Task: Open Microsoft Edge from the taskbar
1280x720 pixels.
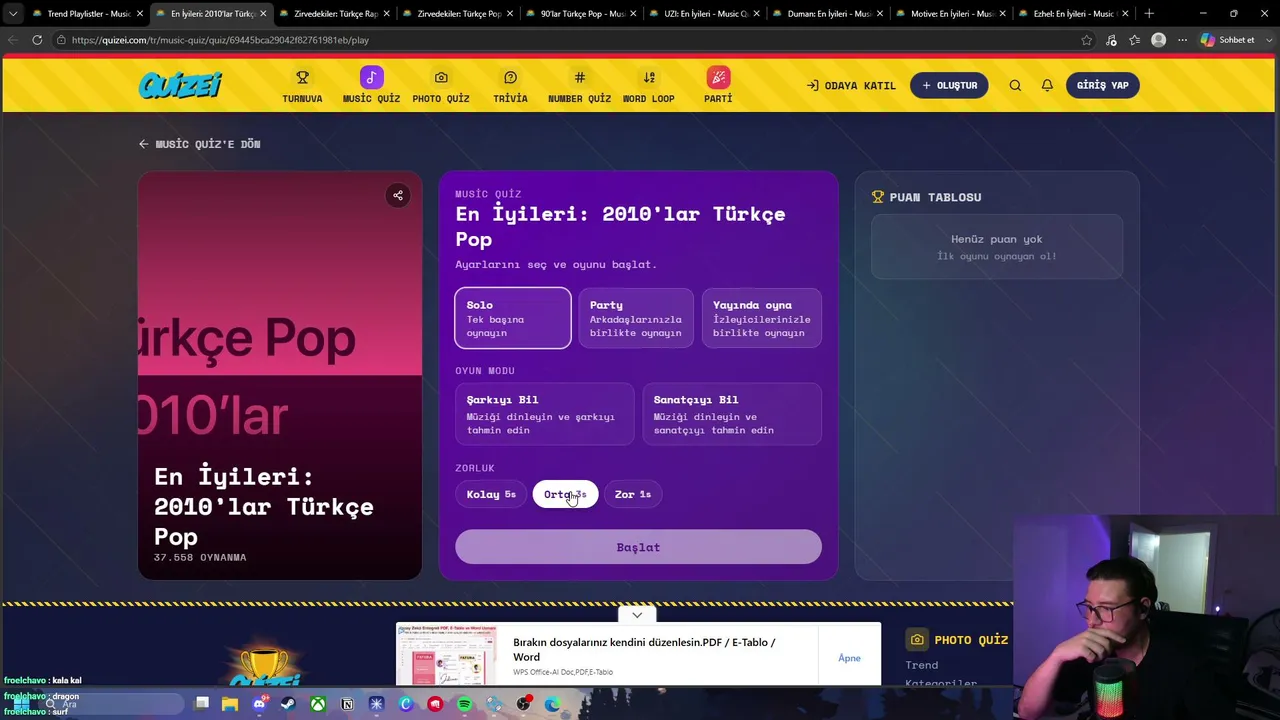Action: (x=552, y=704)
